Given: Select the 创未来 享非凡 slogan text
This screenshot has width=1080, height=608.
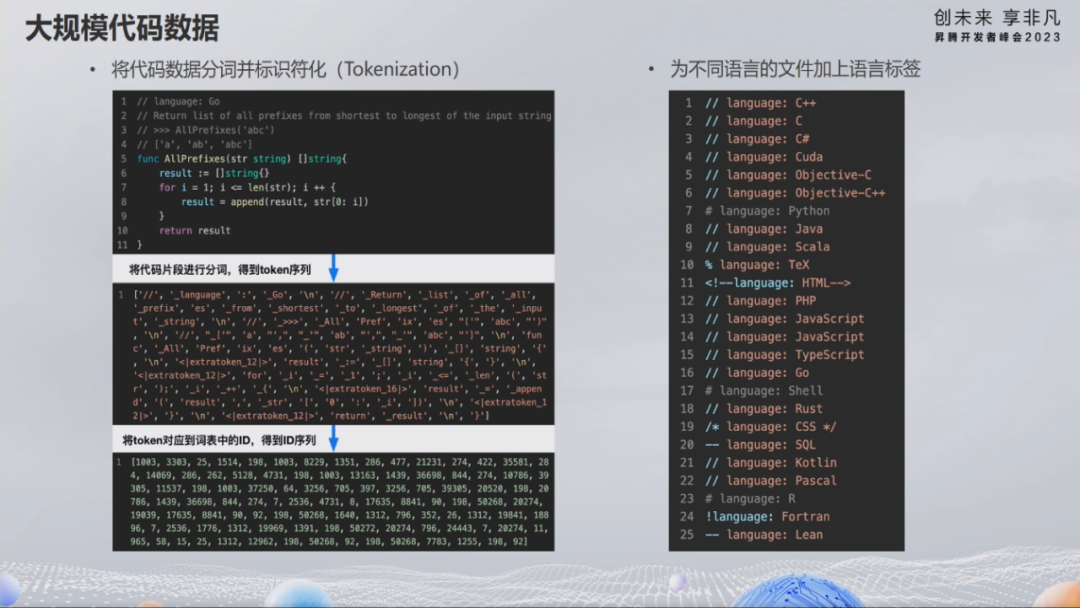Looking at the screenshot, I should (997, 17).
